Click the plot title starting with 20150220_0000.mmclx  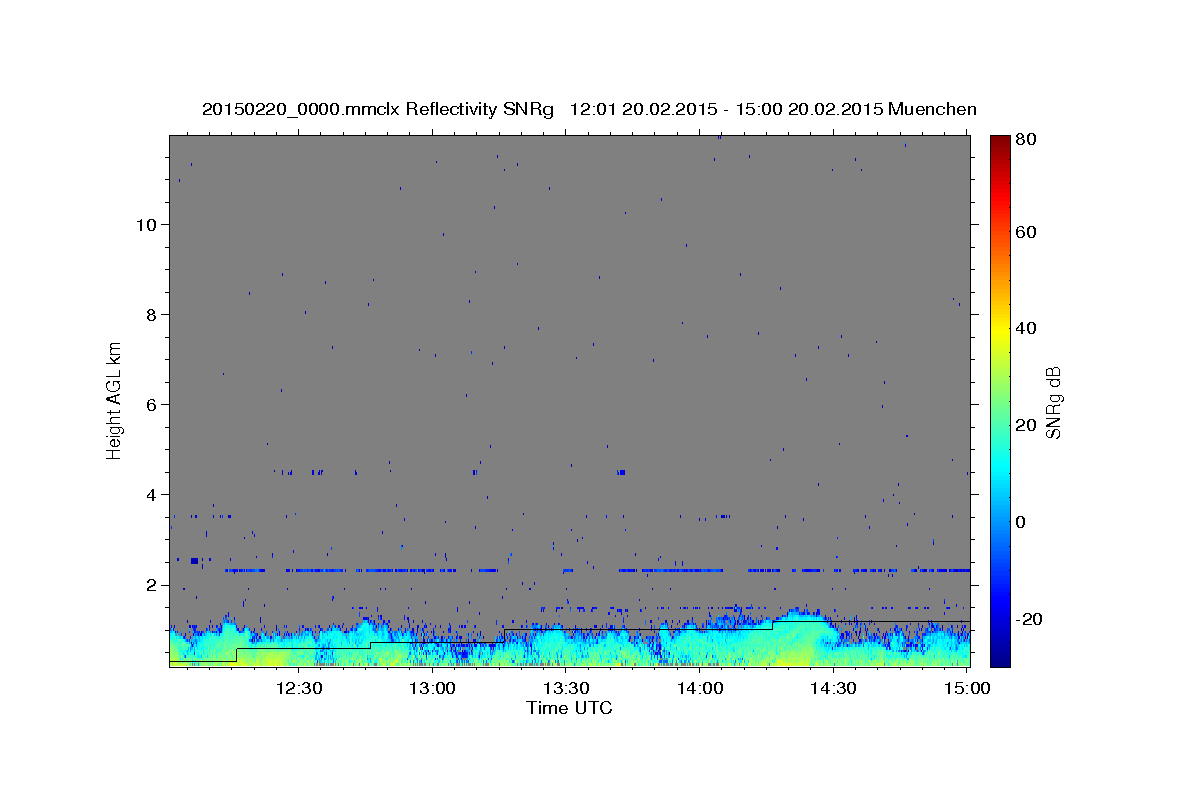click(589, 109)
